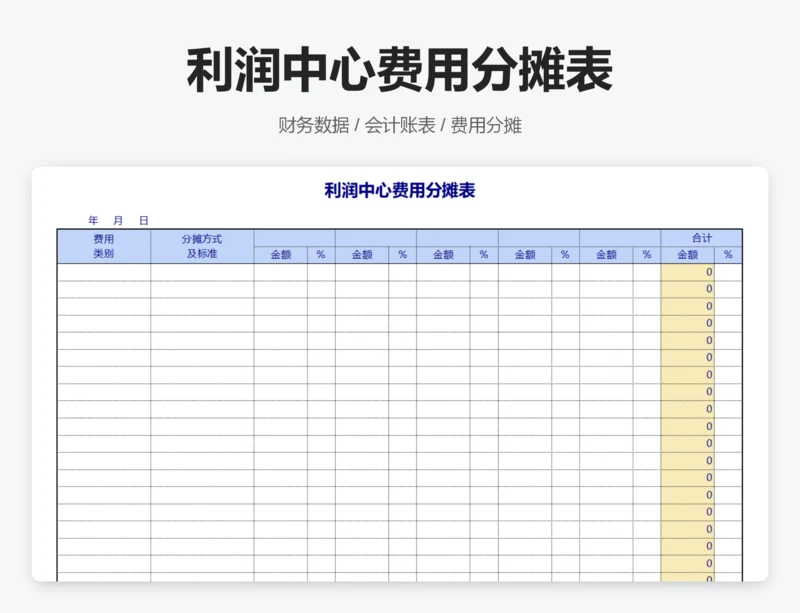The image size is (800, 613).
Task: Click the blue spreadsheet title 利润中心费用分摊表
Action: click(x=399, y=190)
